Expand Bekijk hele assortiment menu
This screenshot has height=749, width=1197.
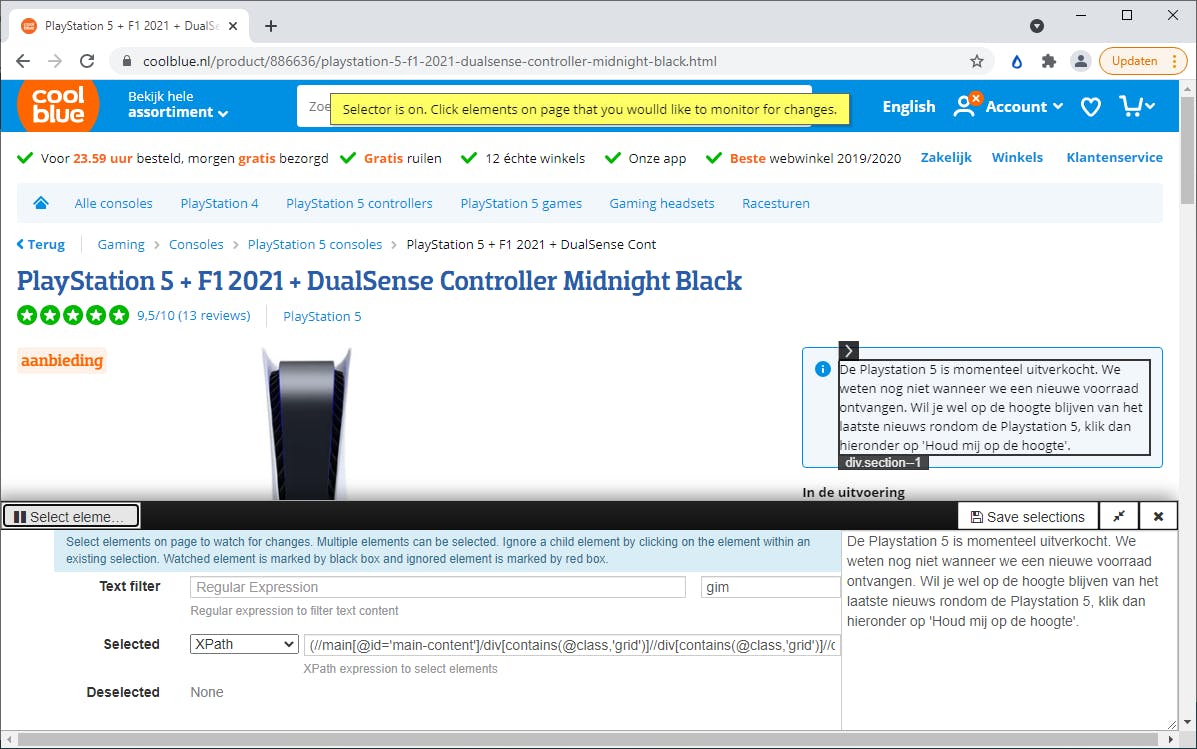[x=177, y=105]
